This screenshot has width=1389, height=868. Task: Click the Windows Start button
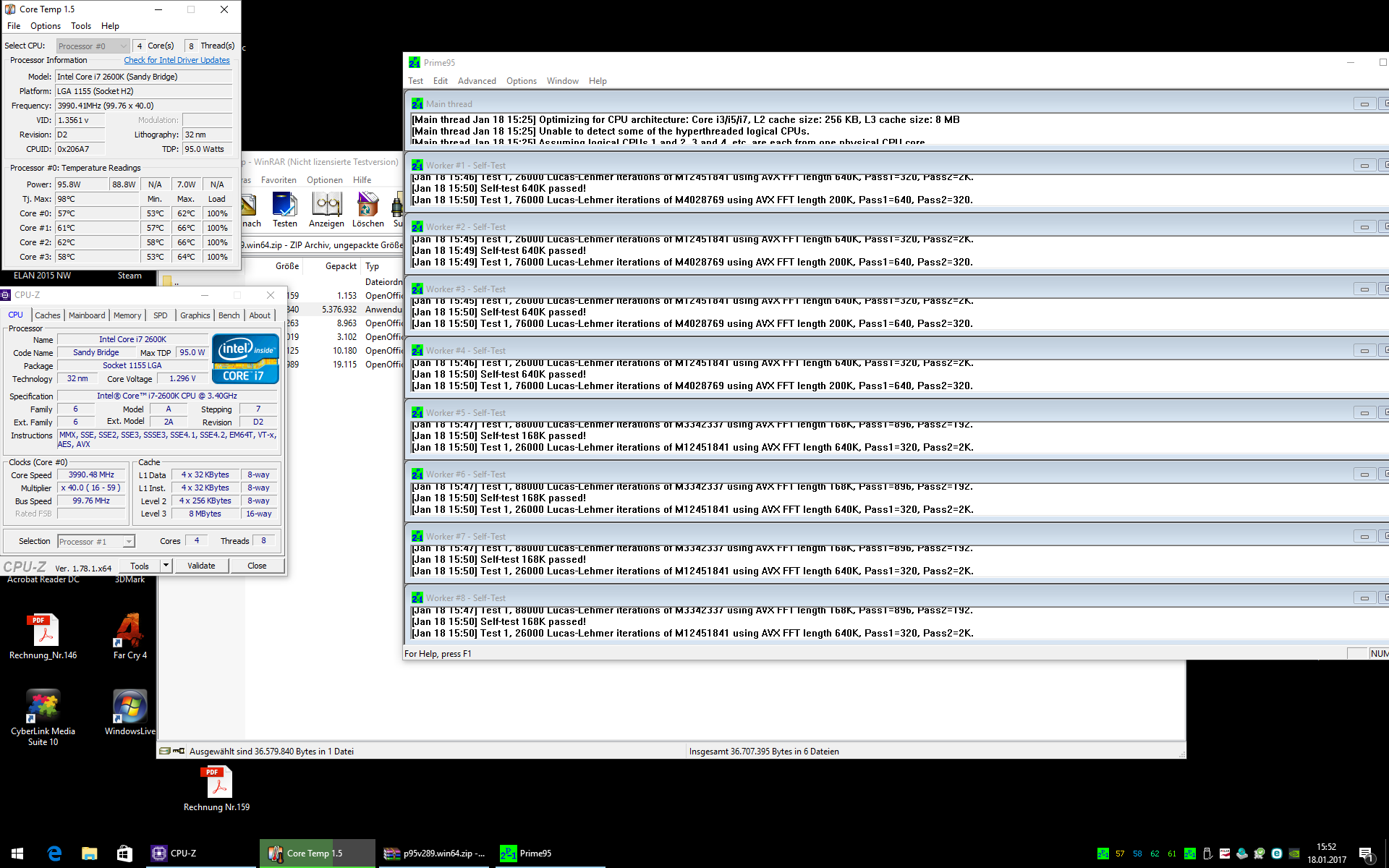17,854
